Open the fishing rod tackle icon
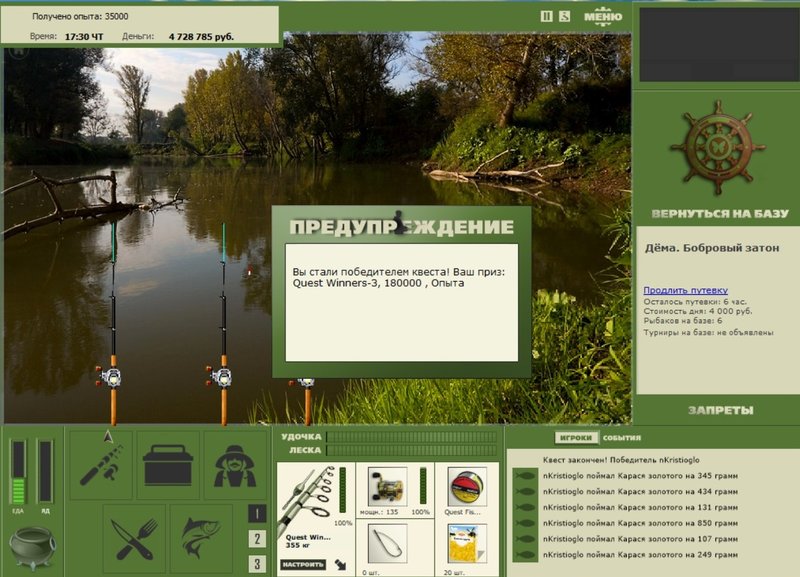This screenshot has width=800, height=577. pos(101,465)
